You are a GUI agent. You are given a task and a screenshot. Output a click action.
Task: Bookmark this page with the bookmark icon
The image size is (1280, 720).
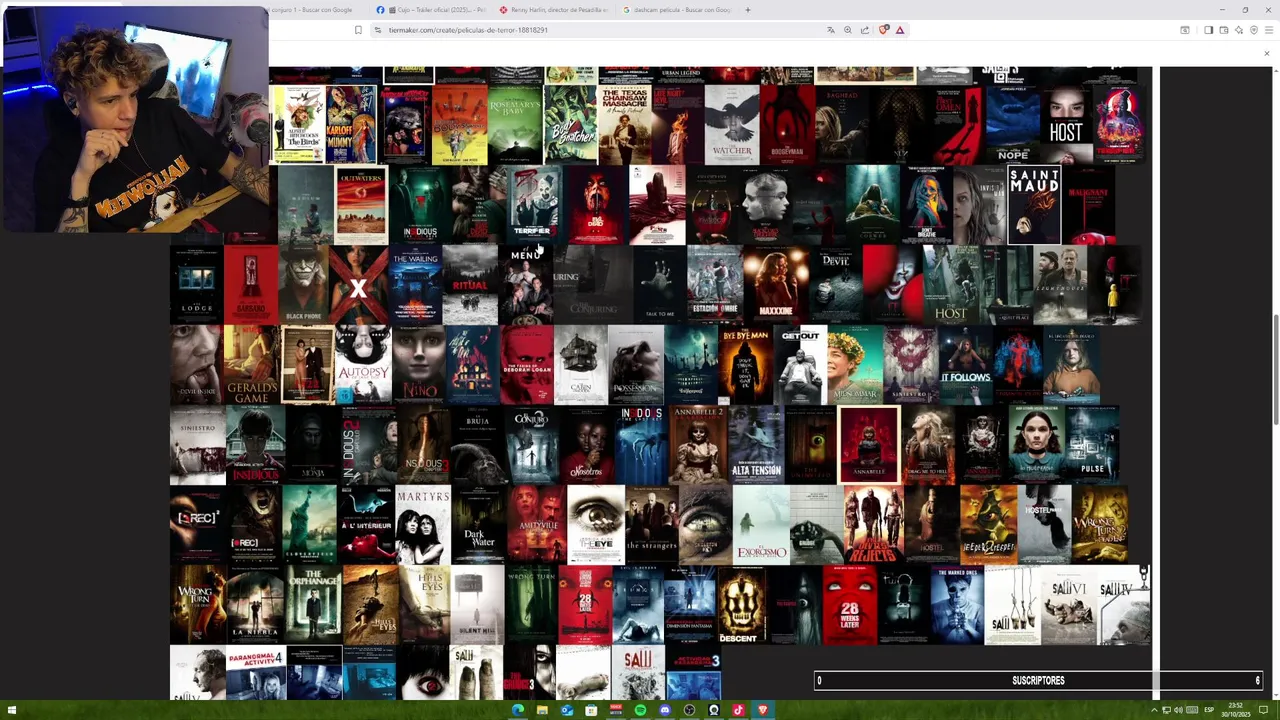click(x=358, y=30)
